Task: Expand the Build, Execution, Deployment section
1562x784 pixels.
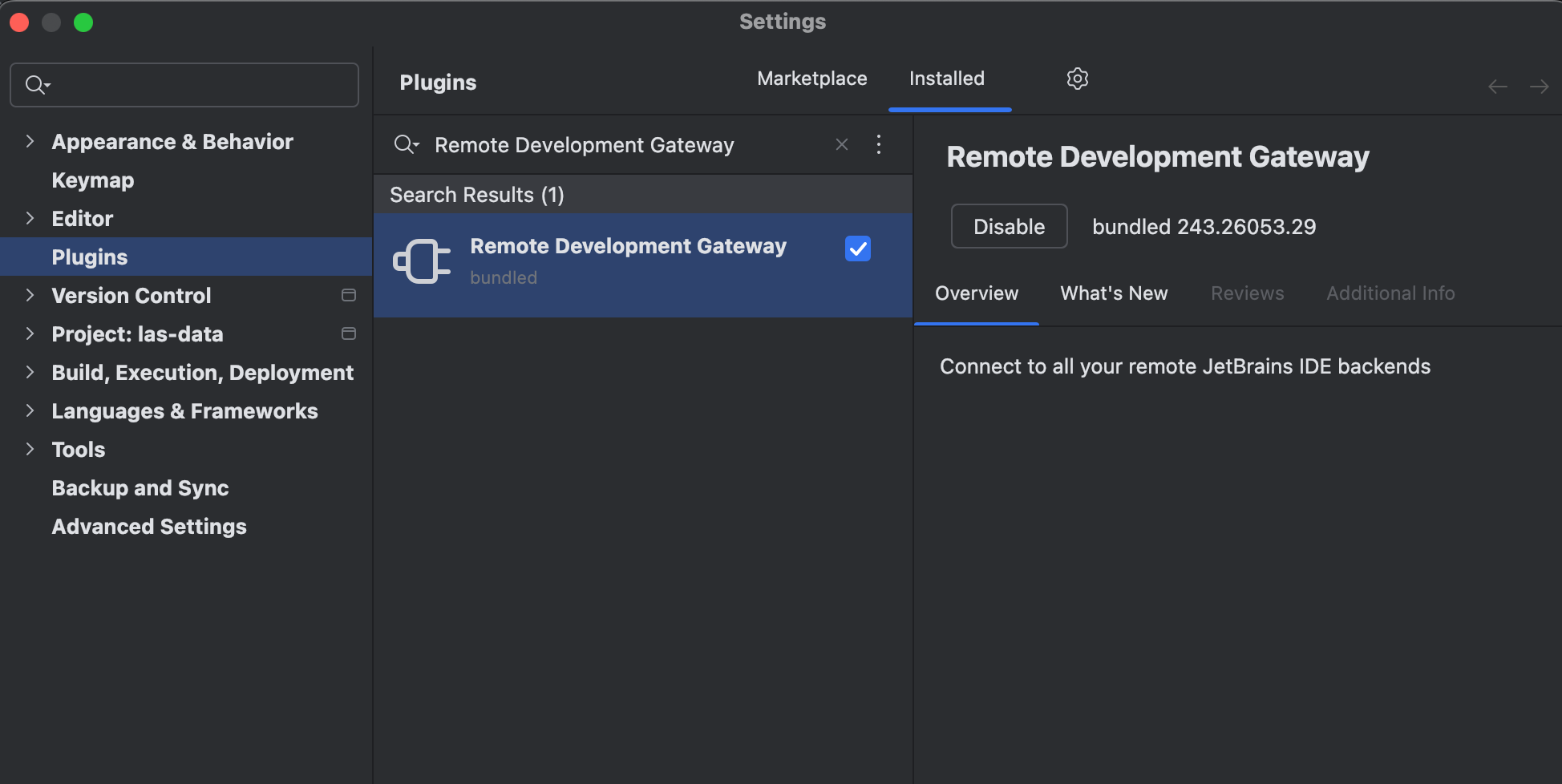Action: [x=30, y=373]
